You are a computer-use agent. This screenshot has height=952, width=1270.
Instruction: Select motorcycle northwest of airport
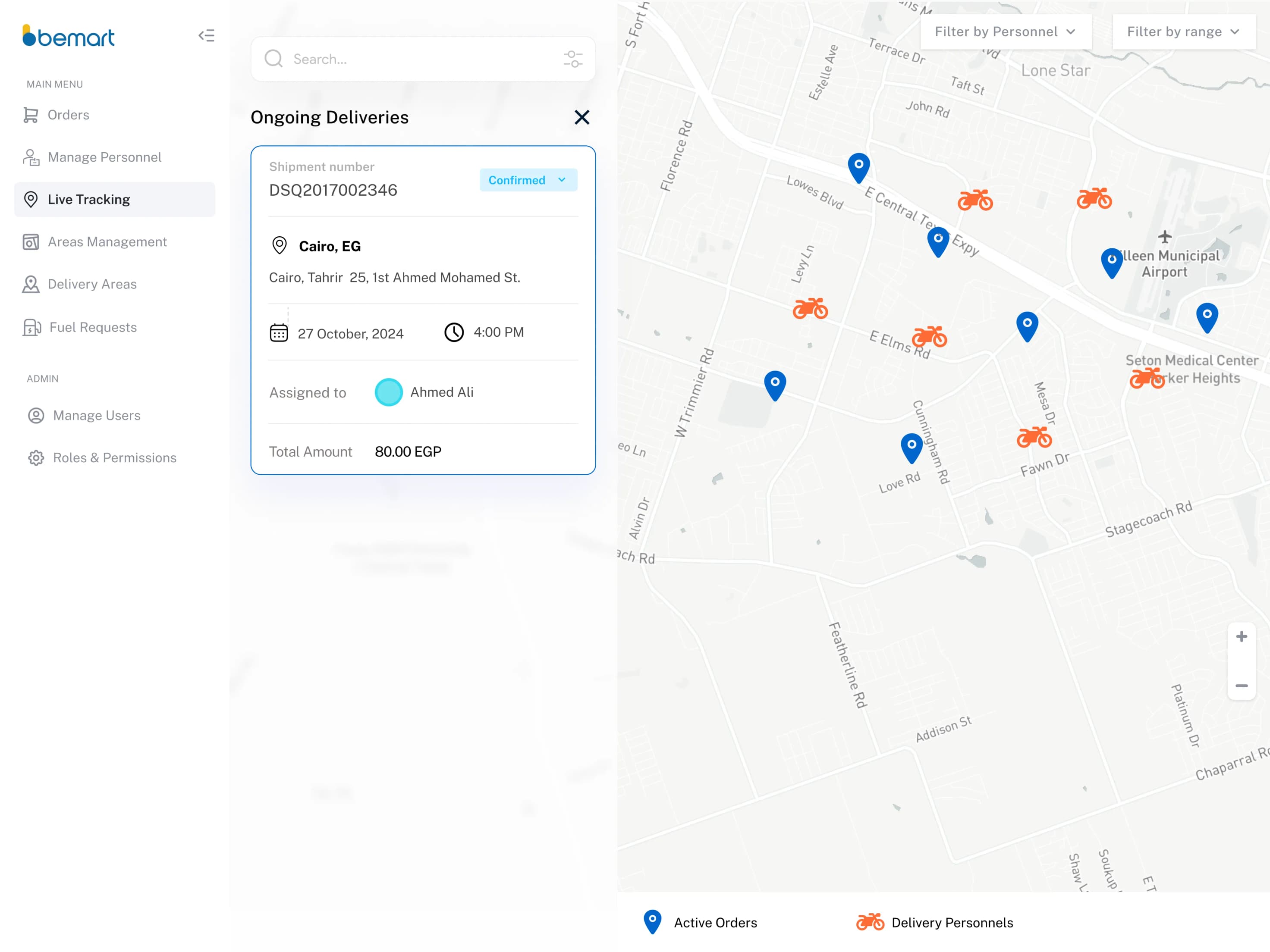[x=1094, y=198]
